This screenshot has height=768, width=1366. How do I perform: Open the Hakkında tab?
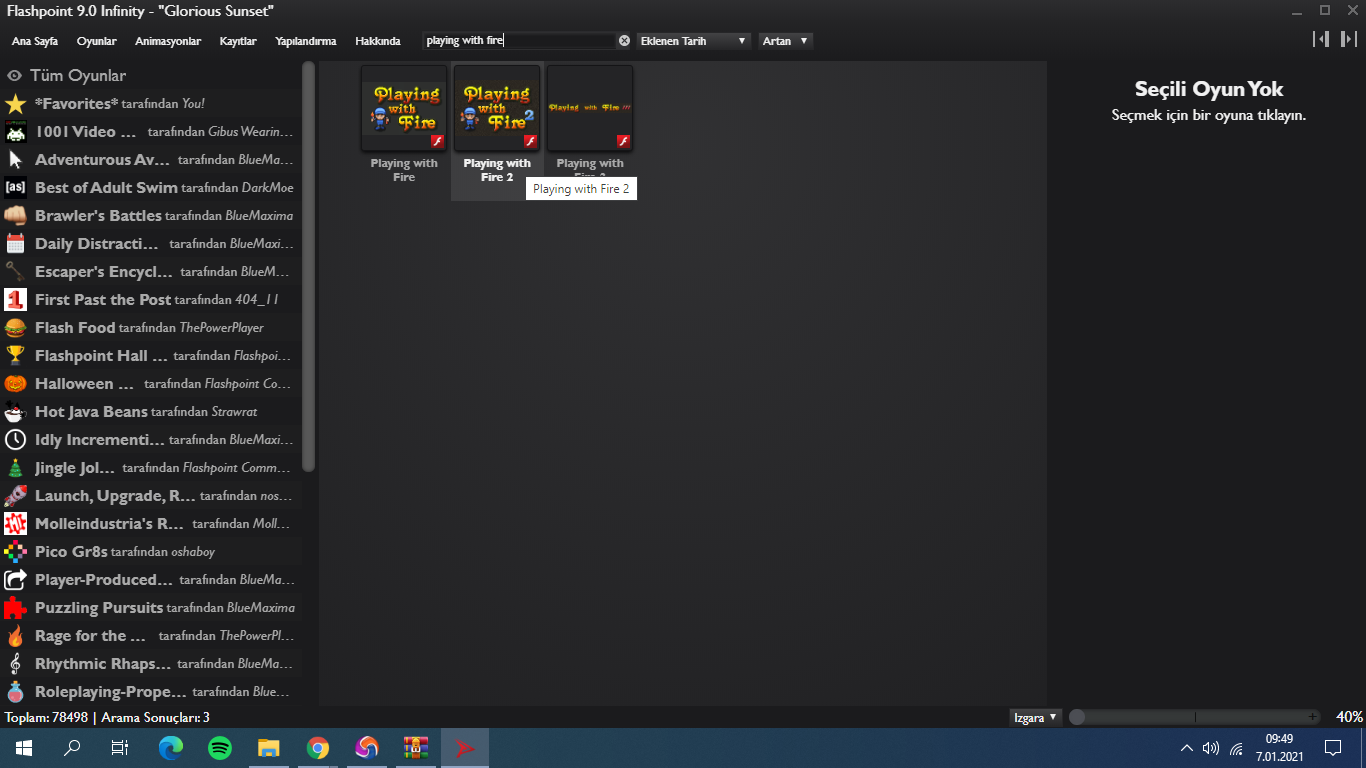click(378, 41)
